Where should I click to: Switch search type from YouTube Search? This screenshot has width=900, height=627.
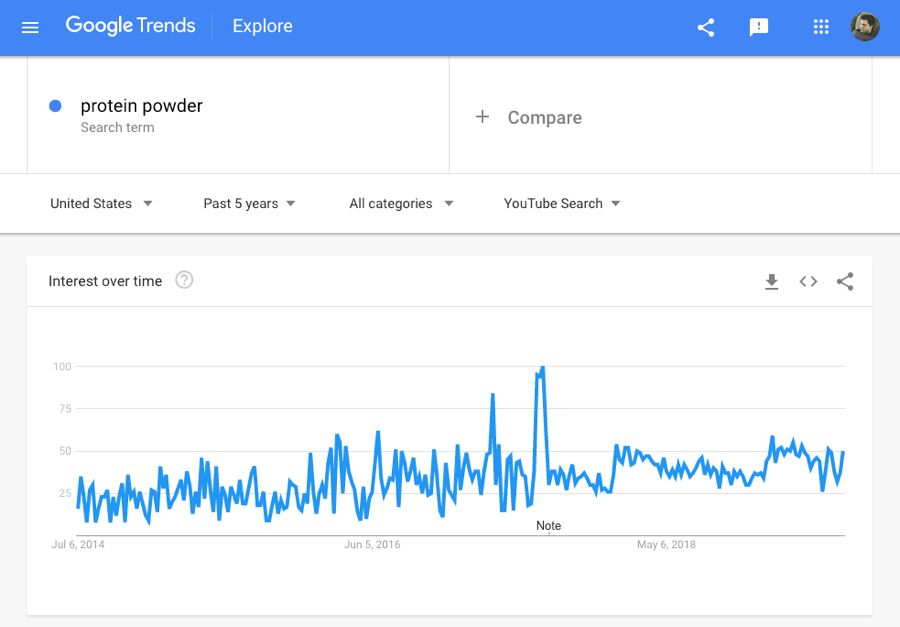(562, 203)
